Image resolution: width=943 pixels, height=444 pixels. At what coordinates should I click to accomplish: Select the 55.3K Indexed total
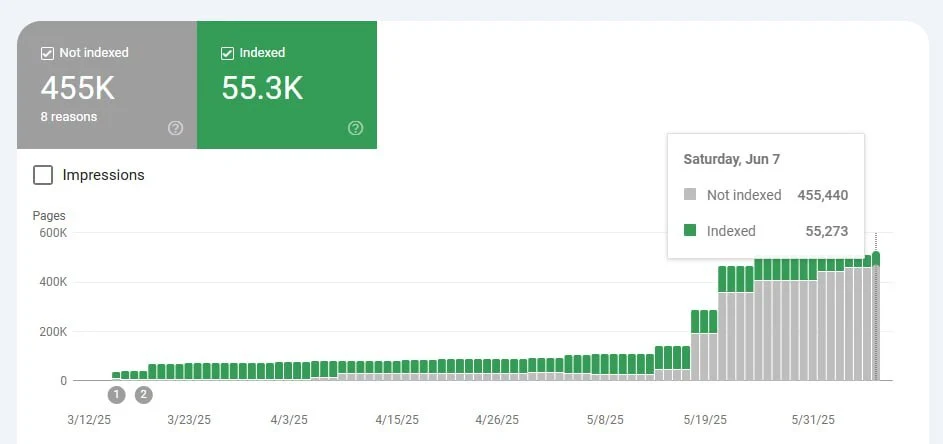click(262, 88)
